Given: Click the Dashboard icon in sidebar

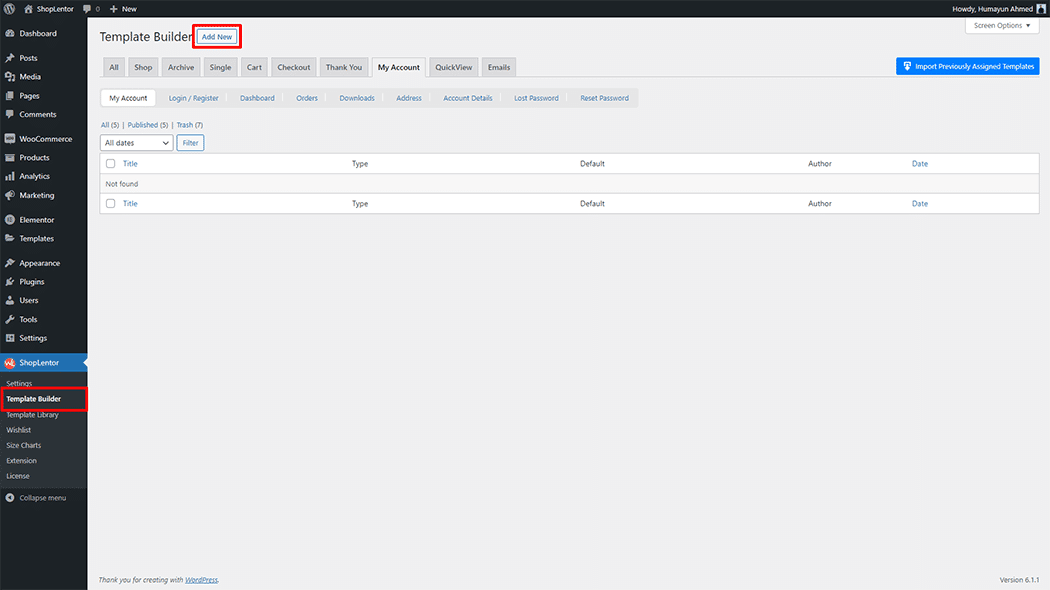Looking at the screenshot, I should point(9,33).
